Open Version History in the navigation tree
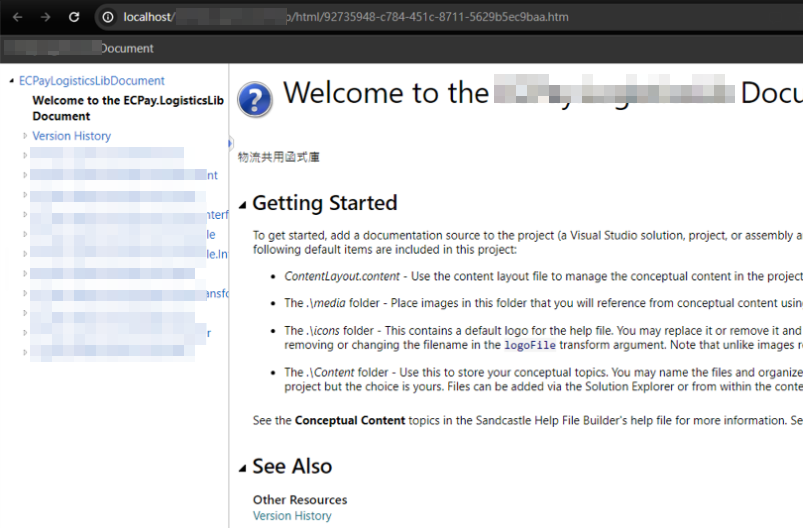 [72, 136]
